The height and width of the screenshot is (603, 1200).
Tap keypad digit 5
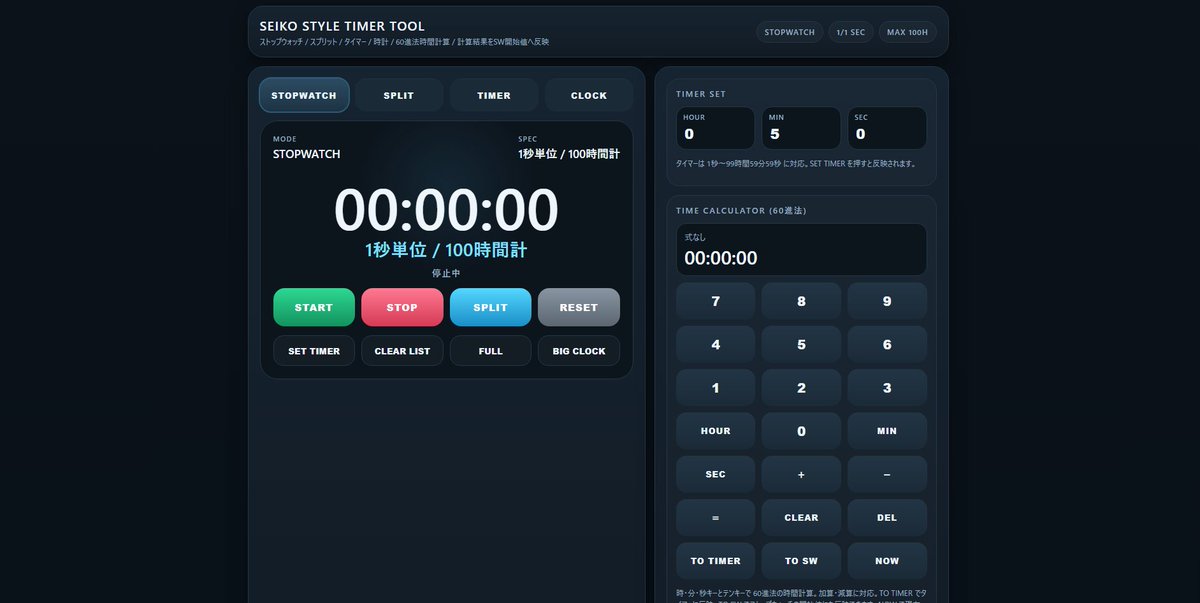point(801,344)
